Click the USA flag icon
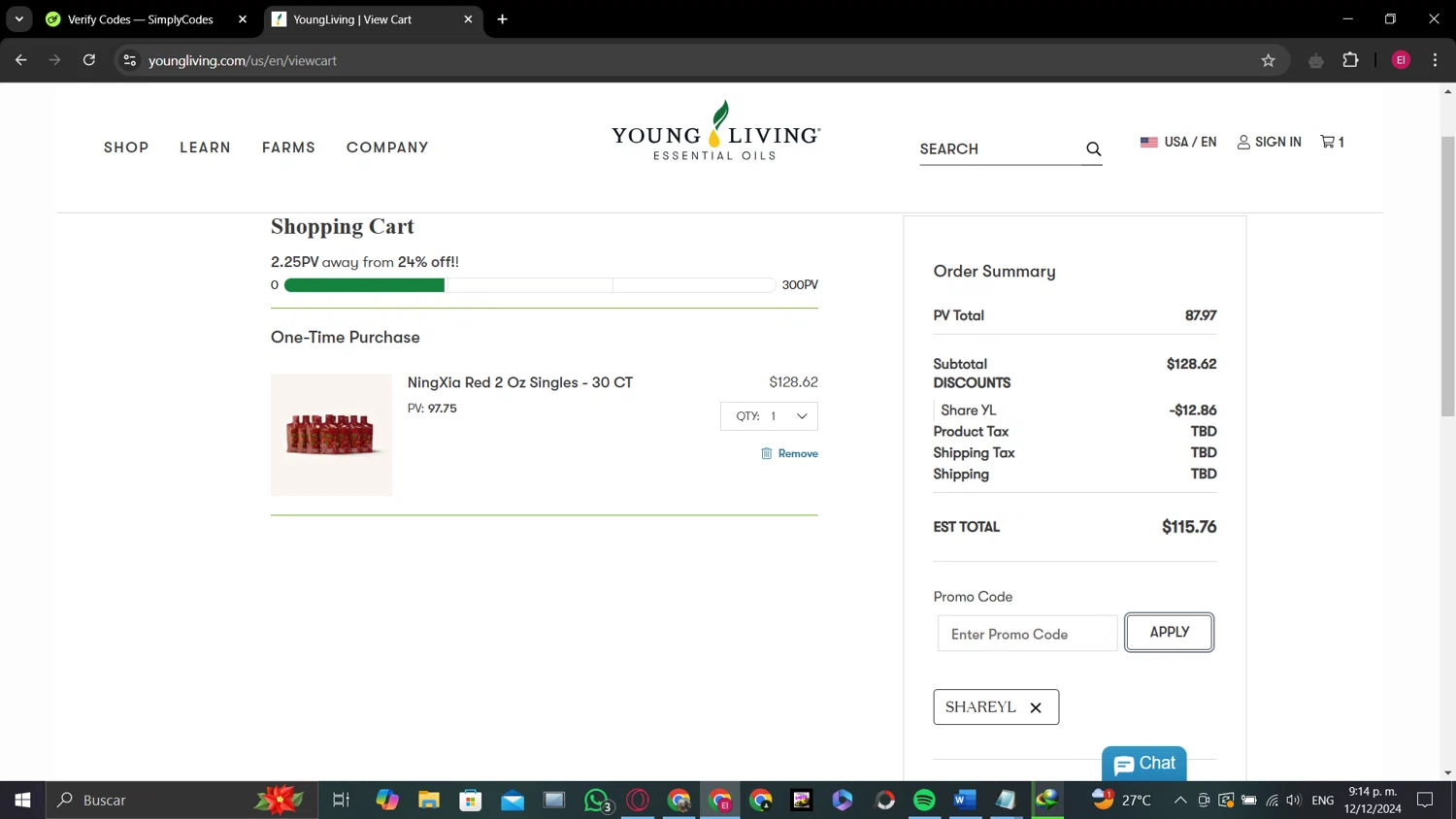The width and height of the screenshot is (1456, 819). click(x=1149, y=142)
